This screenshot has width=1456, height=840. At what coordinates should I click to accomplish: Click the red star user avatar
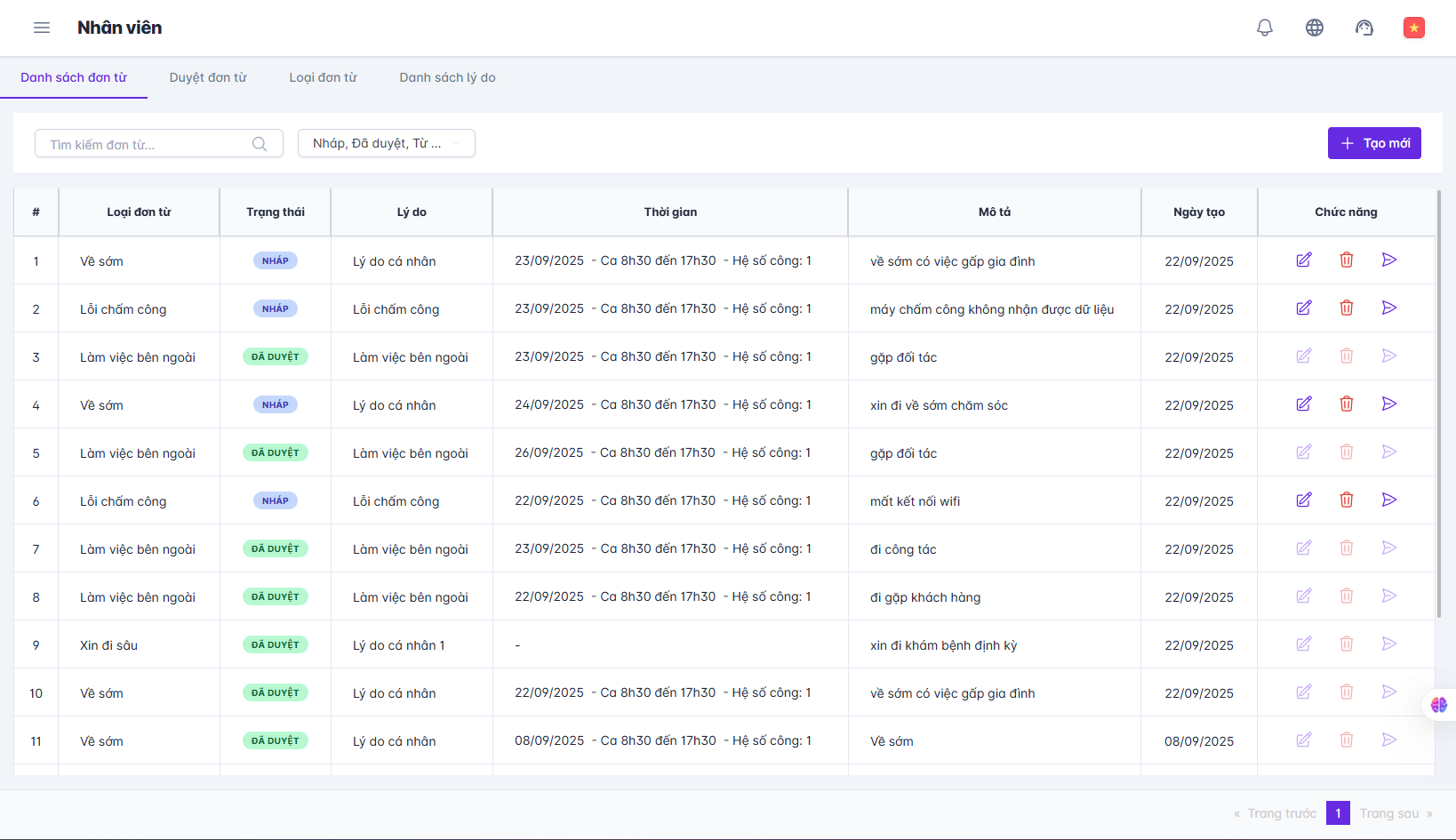point(1413,28)
